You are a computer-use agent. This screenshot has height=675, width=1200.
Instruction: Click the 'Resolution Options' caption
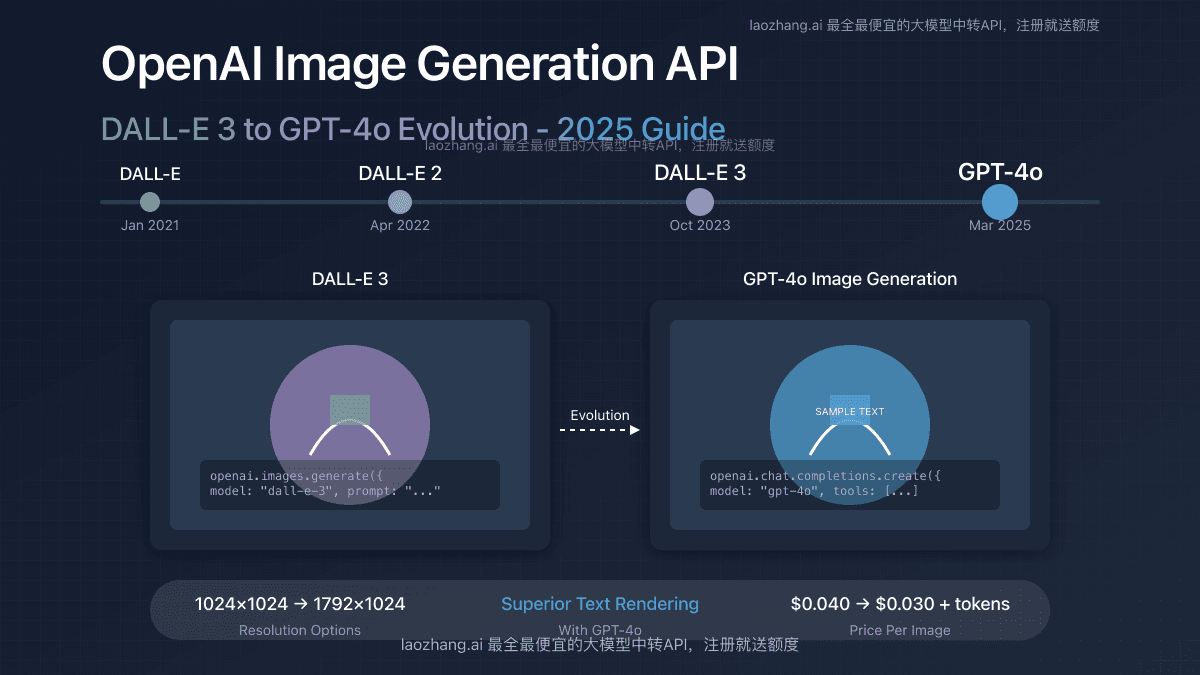click(x=300, y=630)
